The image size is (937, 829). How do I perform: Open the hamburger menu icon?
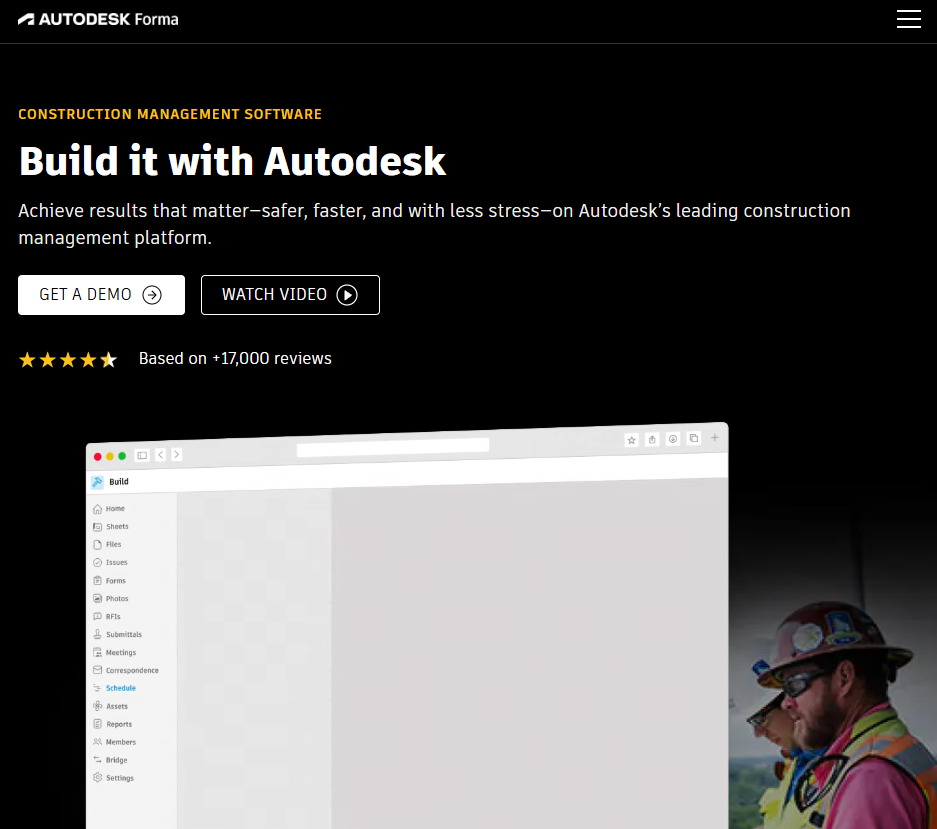click(908, 19)
